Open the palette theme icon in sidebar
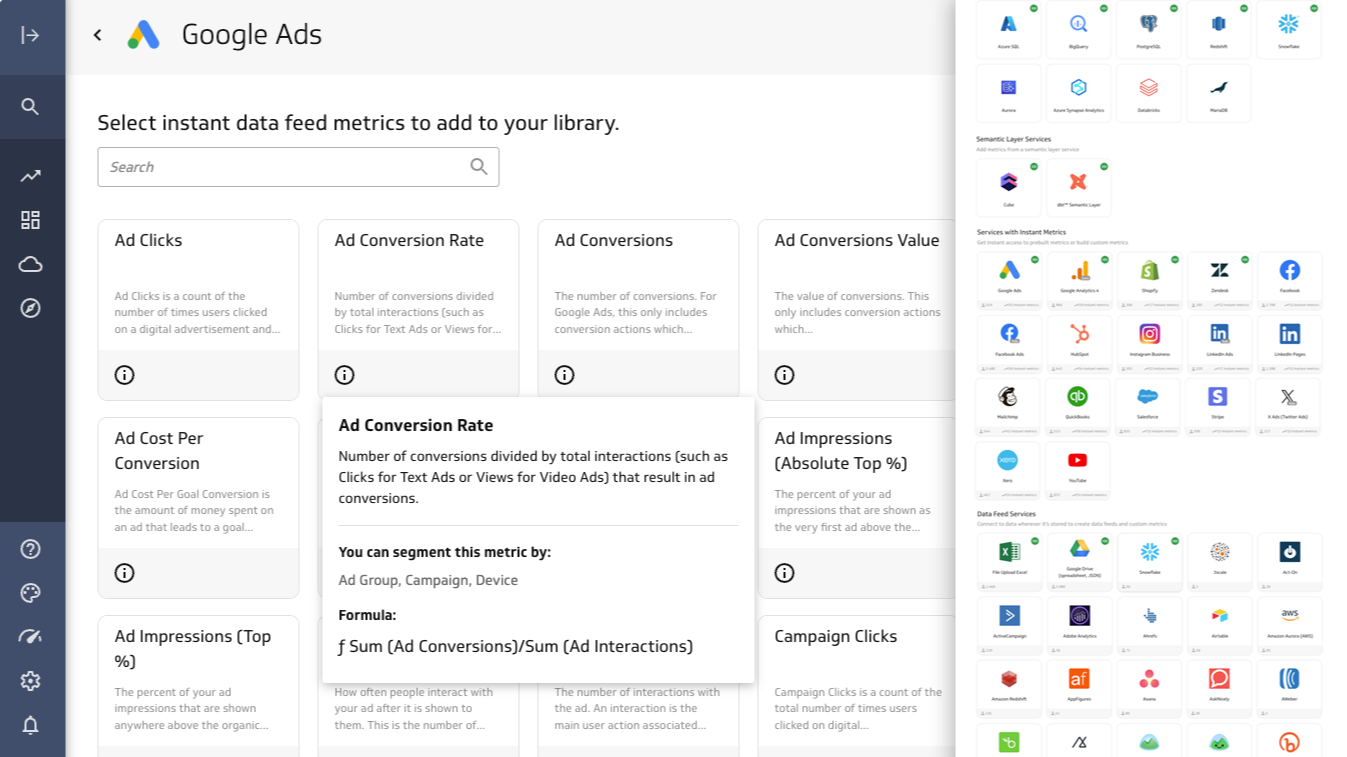The image size is (1347, 757). (x=30, y=593)
